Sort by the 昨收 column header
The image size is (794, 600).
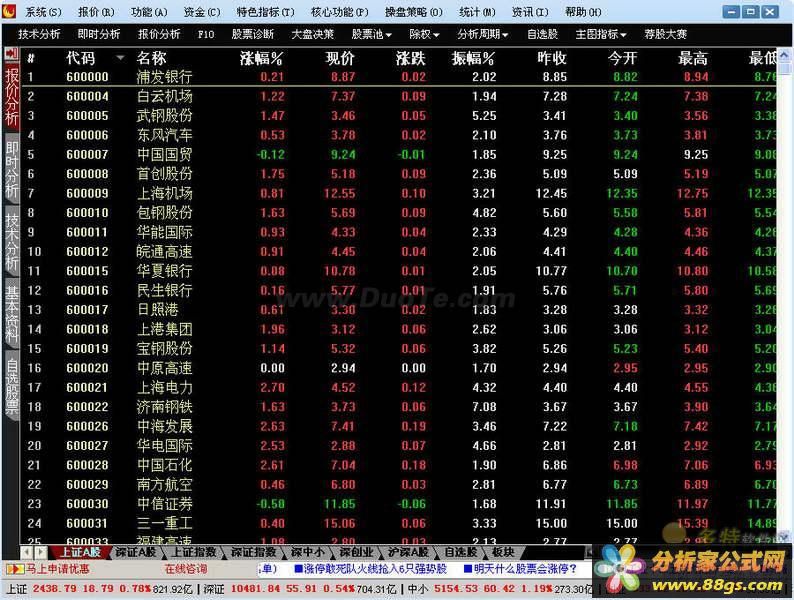[552, 58]
